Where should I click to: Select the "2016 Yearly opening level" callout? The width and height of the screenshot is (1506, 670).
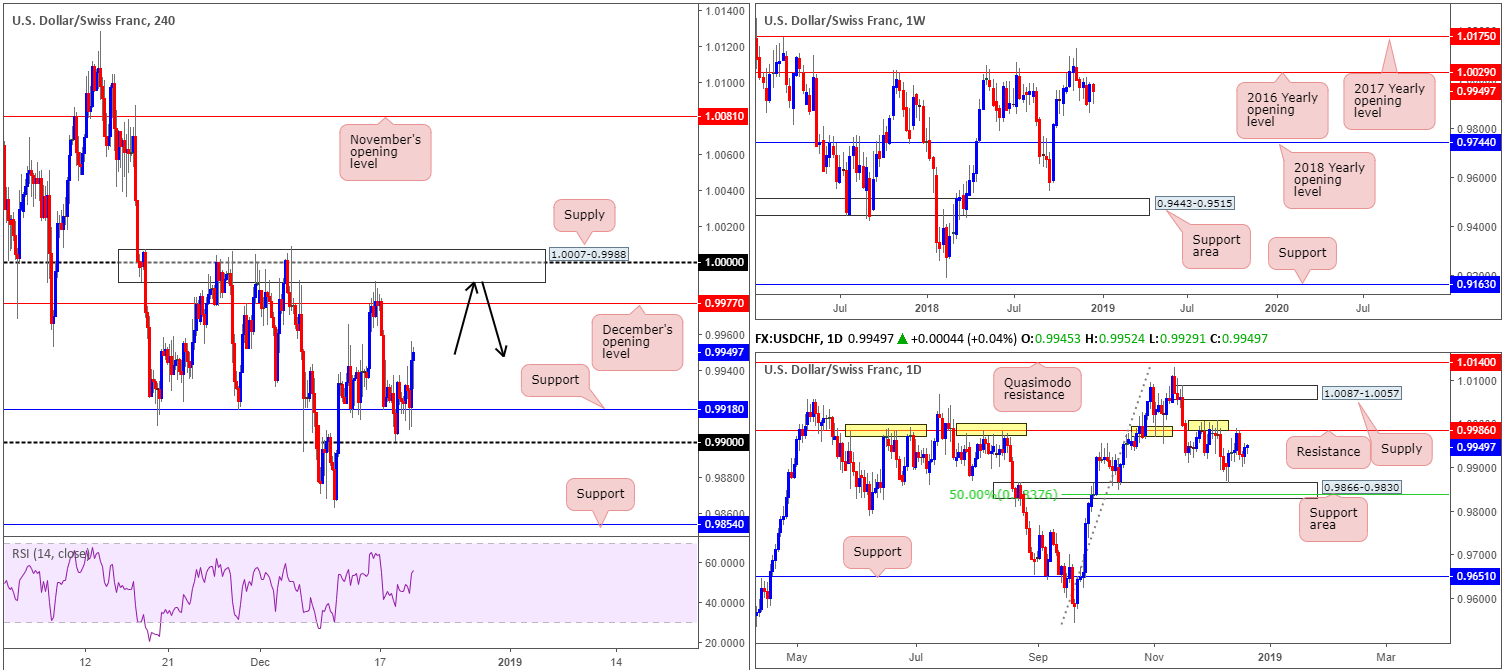click(1281, 110)
